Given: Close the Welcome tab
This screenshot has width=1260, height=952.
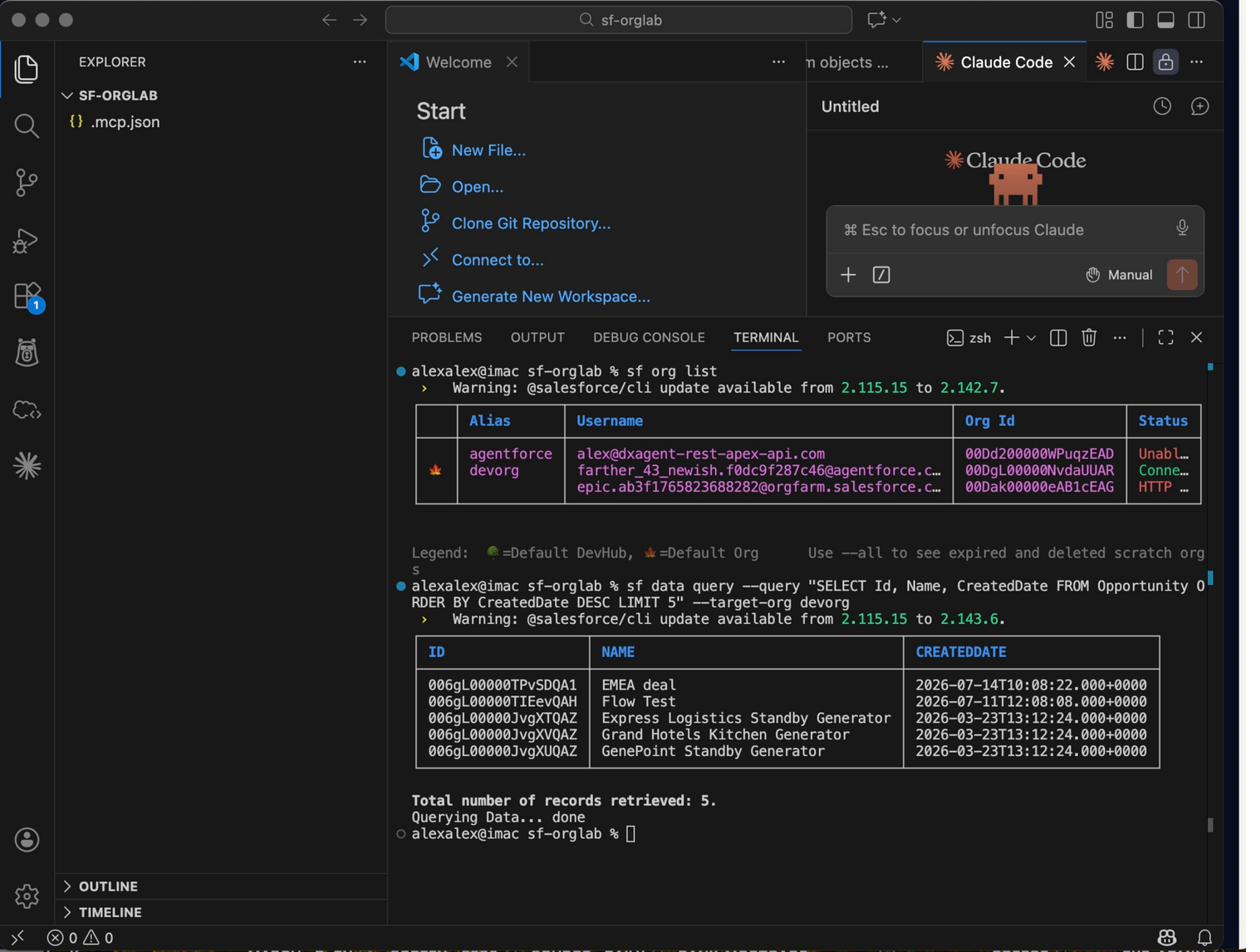Looking at the screenshot, I should [512, 62].
